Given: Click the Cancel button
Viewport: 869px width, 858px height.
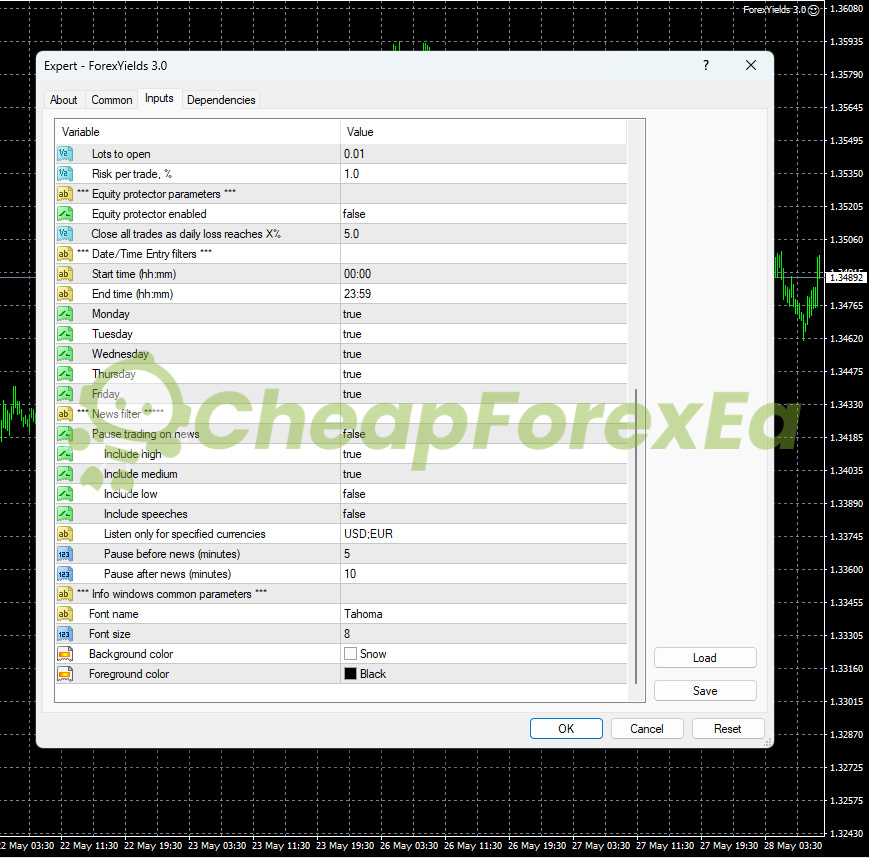Looking at the screenshot, I should coord(647,728).
